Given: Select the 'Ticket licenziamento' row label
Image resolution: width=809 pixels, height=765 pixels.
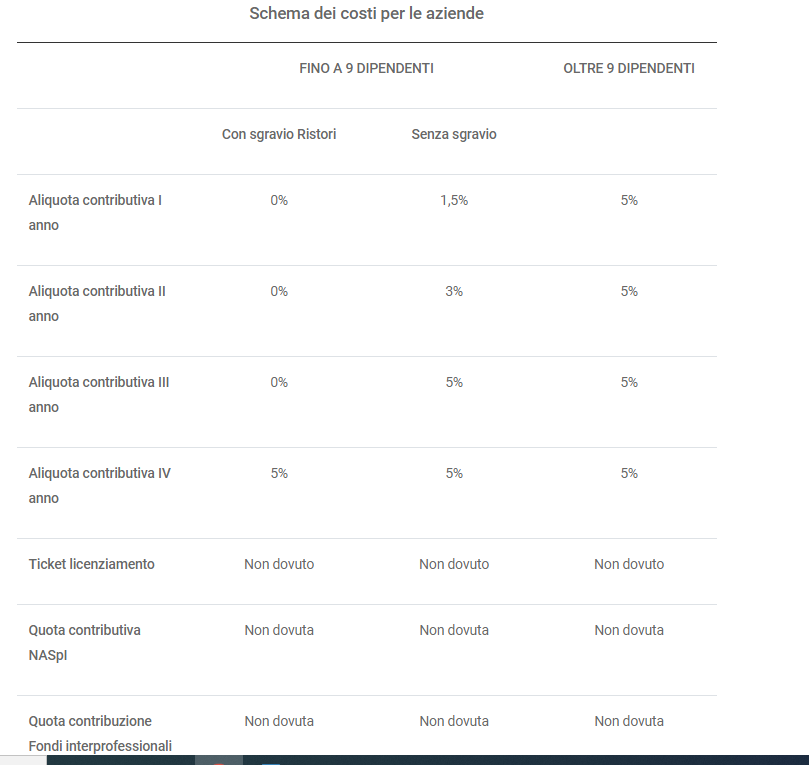Looking at the screenshot, I should pos(91,564).
